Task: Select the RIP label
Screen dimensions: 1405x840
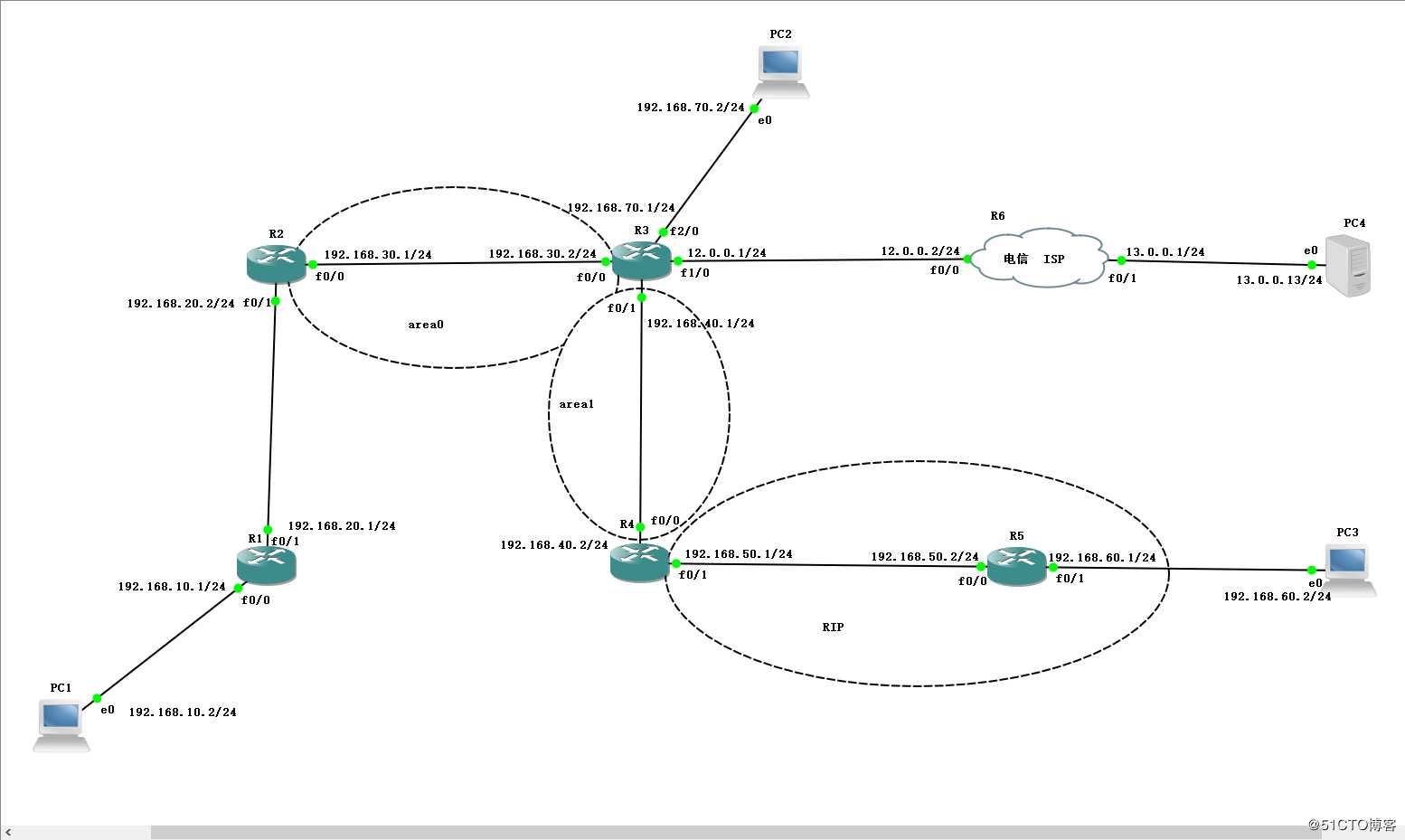Action: (833, 627)
